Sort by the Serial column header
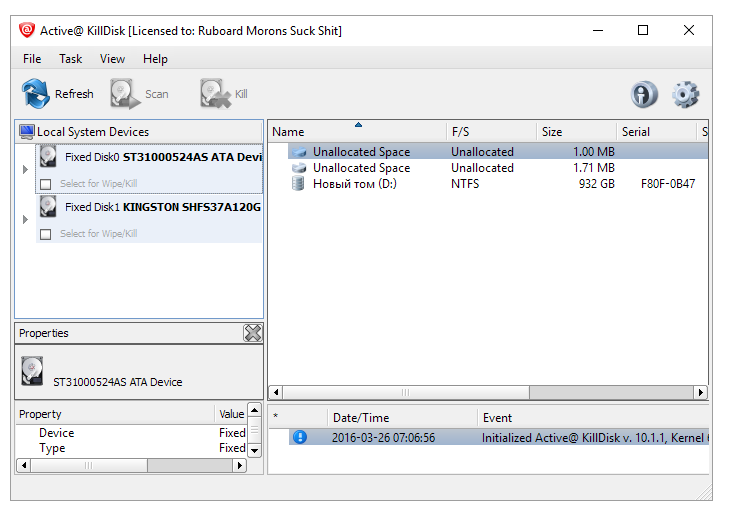 coord(656,132)
